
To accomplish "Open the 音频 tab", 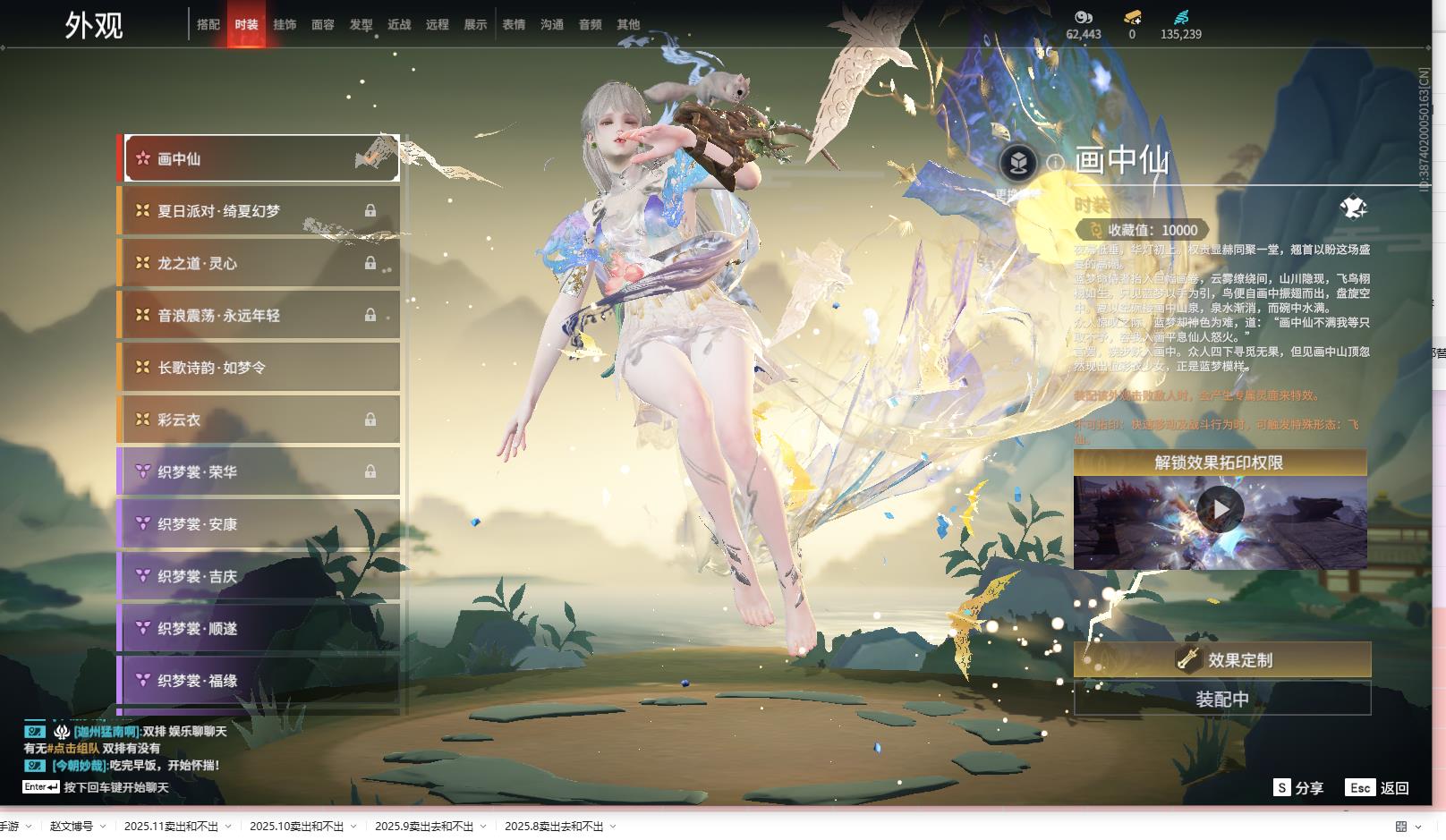I will click(x=591, y=24).
